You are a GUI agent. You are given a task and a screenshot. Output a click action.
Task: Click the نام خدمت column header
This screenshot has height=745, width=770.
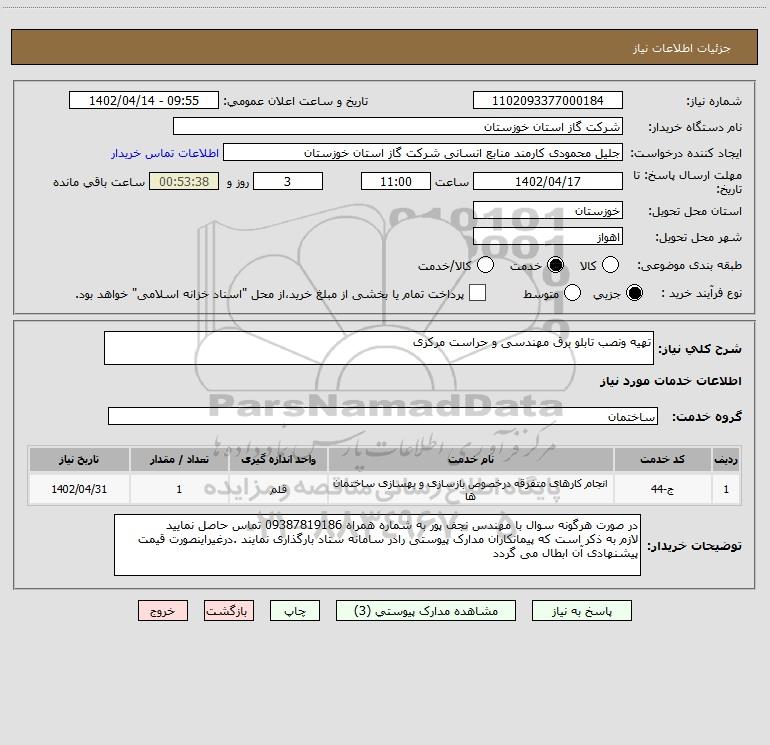(x=470, y=460)
